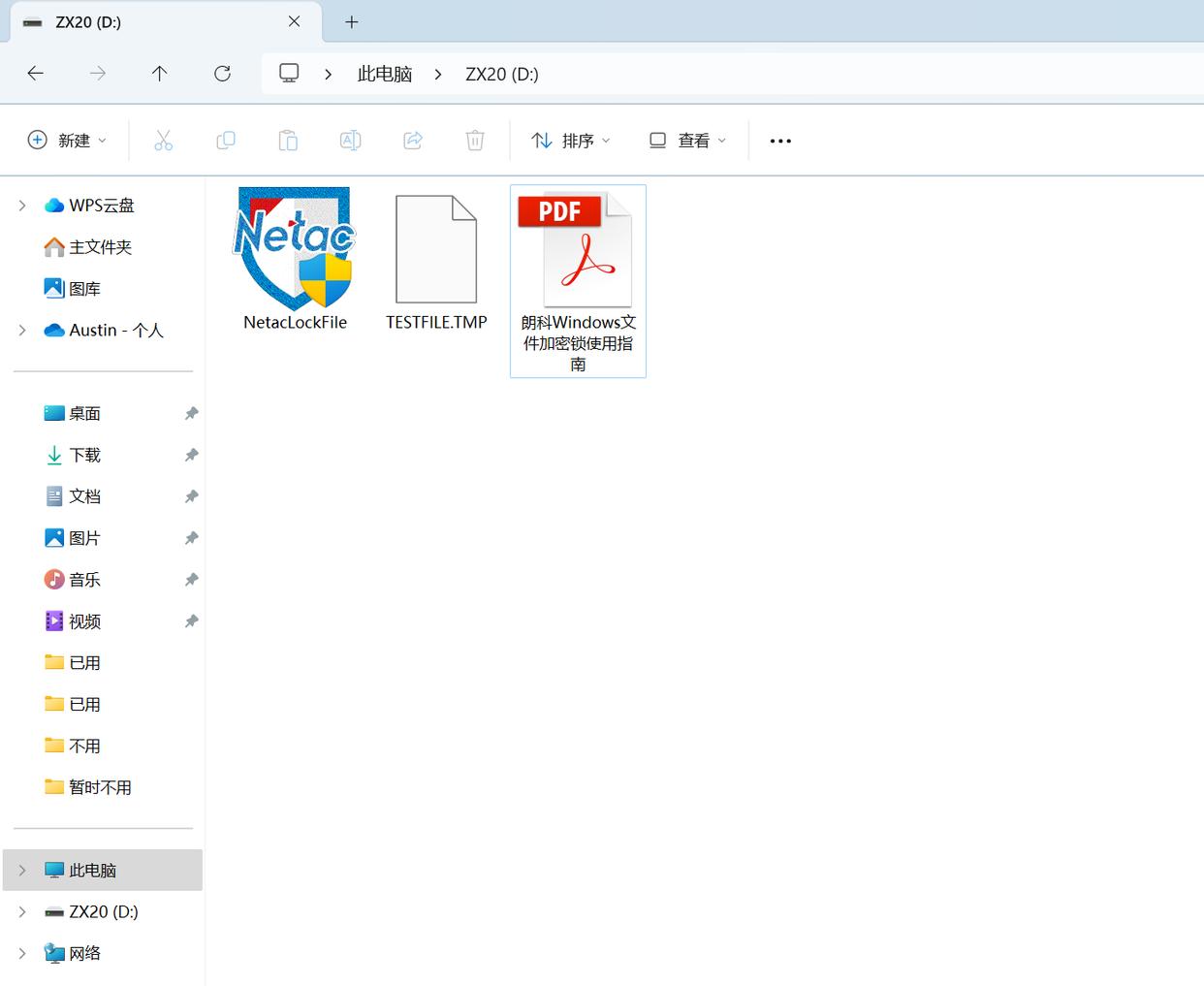Select the PDF guide file icon
The width and height of the screenshot is (1204, 986).
coord(576,249)
